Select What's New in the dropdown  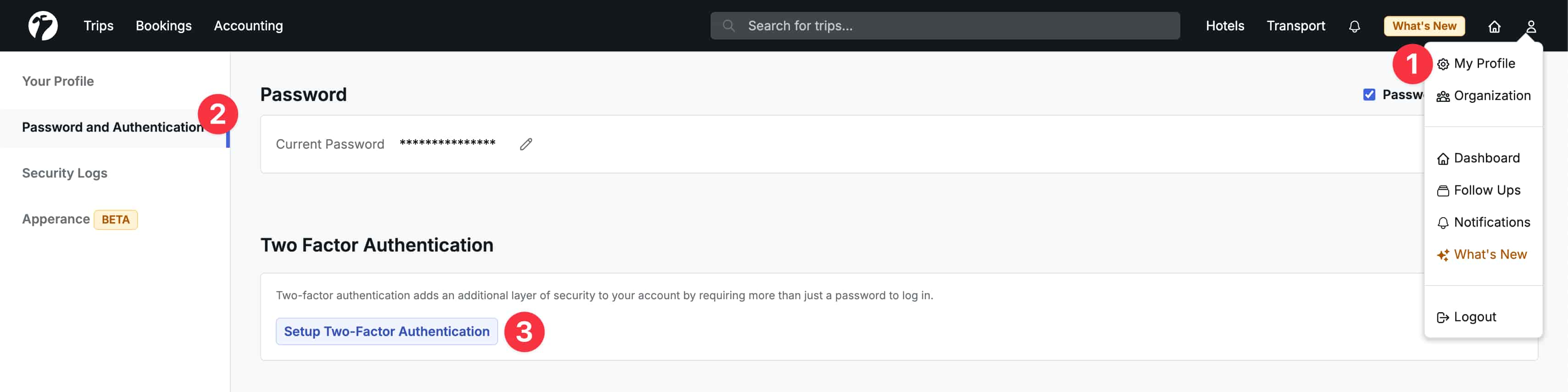1489,255
